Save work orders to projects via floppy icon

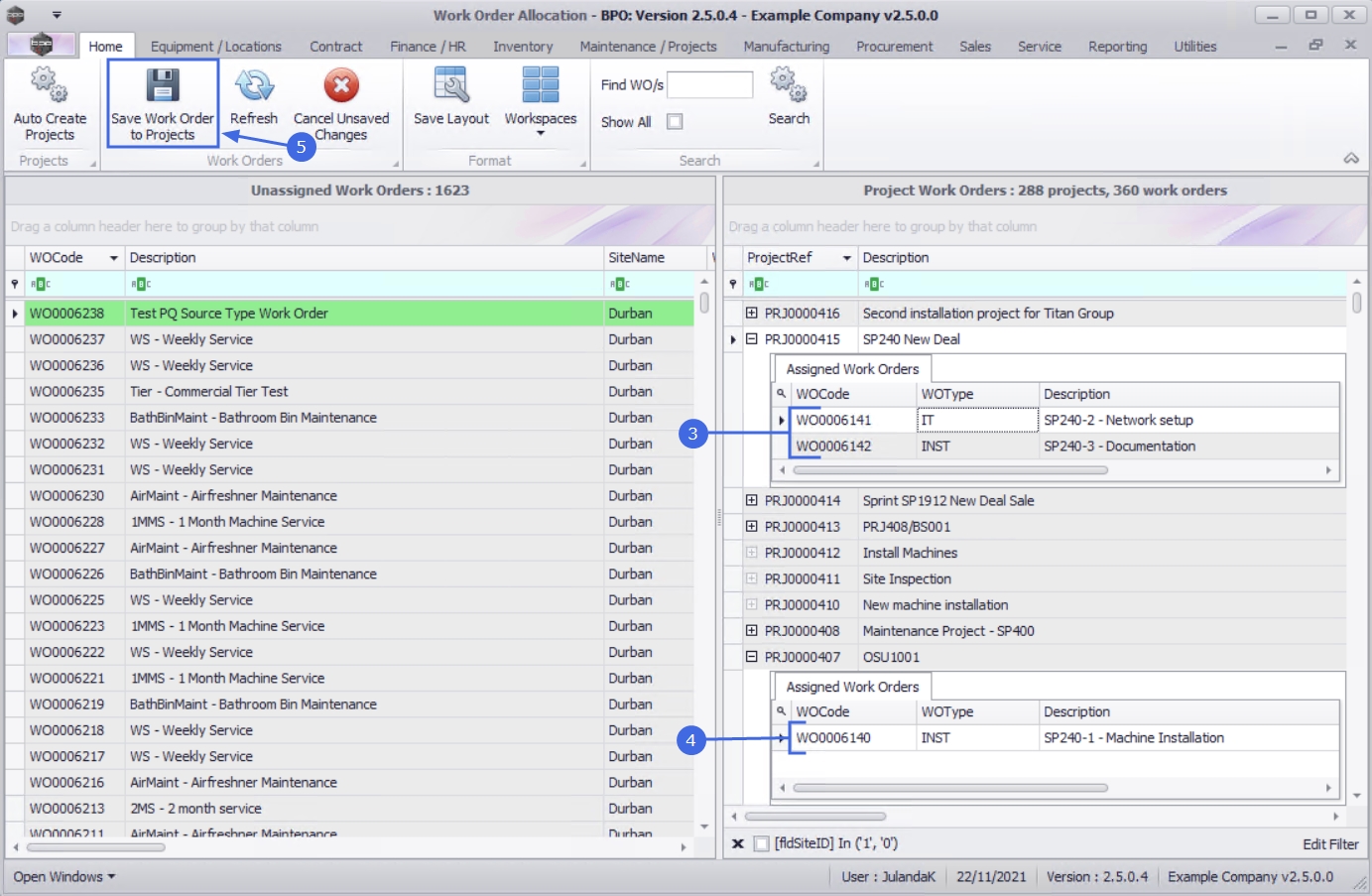(163, 85)
